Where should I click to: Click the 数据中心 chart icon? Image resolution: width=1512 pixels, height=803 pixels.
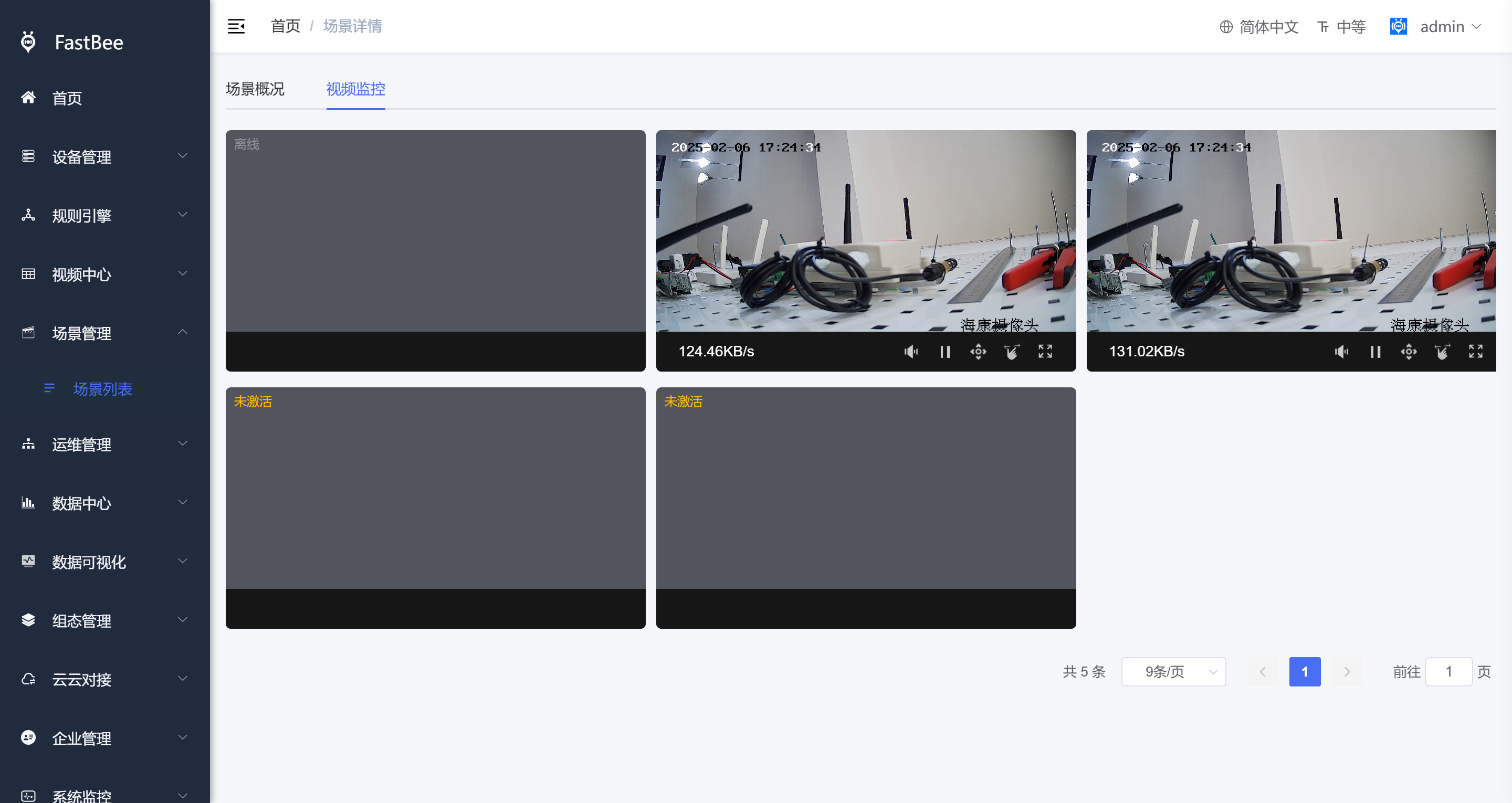coord(28,502)
